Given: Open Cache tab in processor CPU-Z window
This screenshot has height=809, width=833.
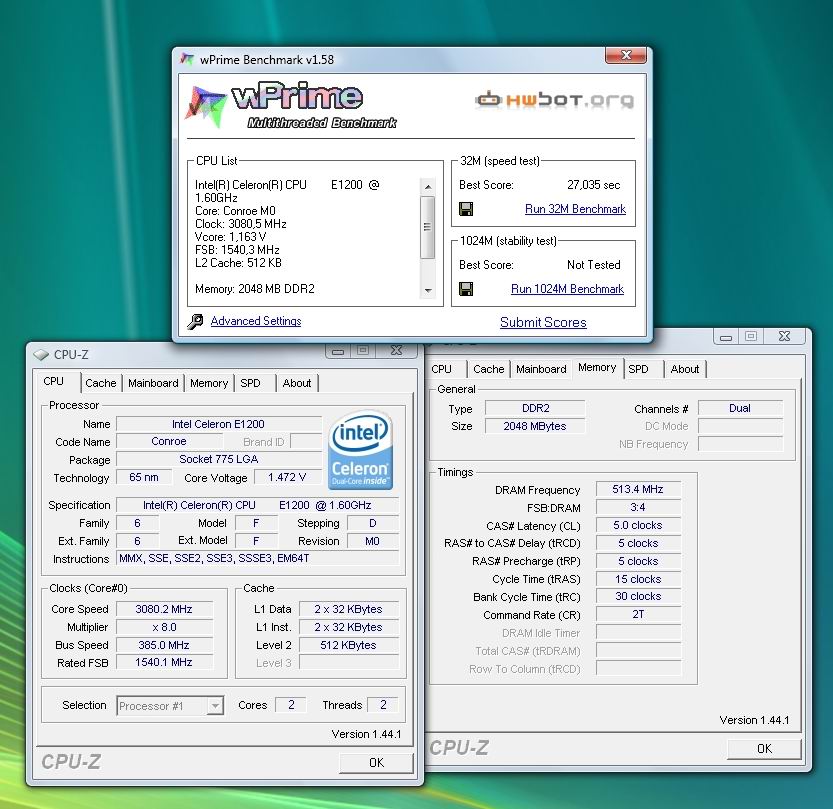Looking at the screenshot, I should [100, 383].
